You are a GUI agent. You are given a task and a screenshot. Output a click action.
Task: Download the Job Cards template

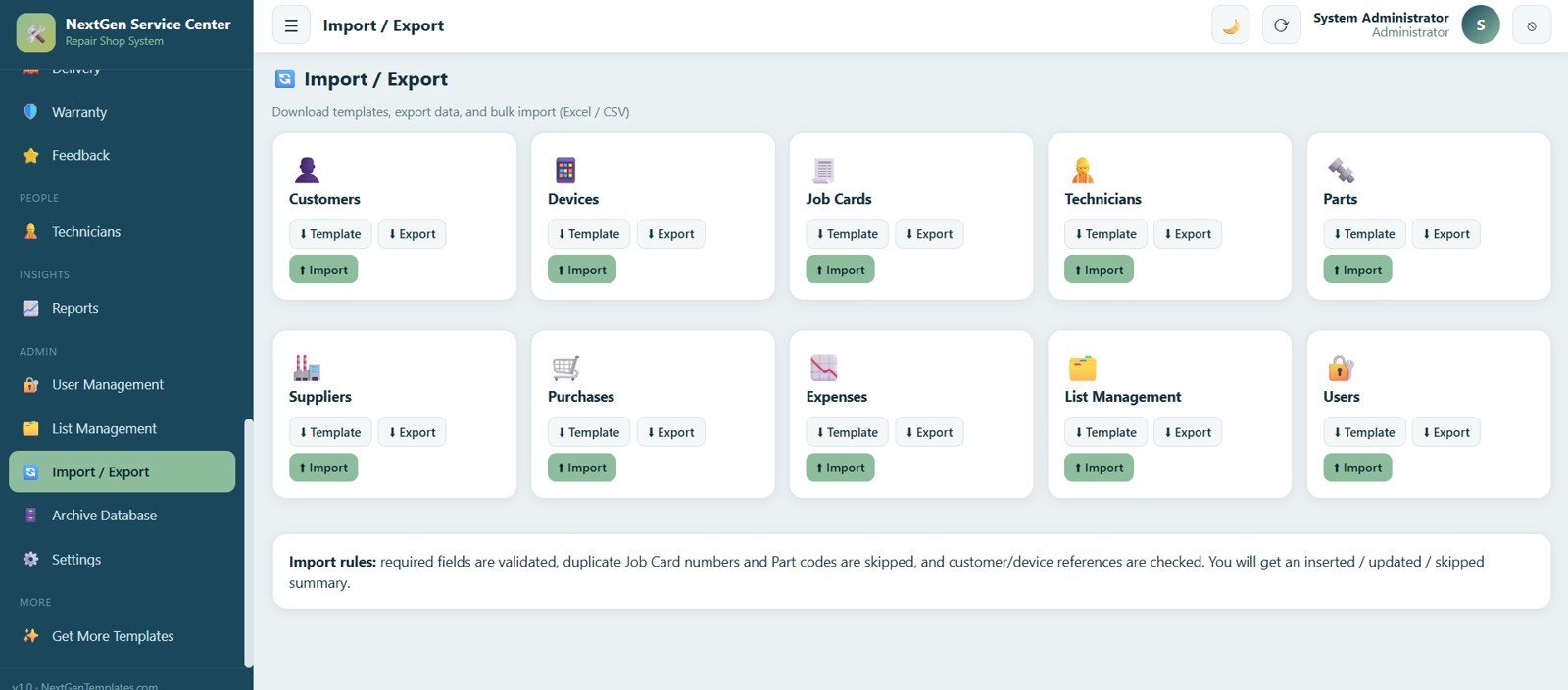[x=848, y=234]
